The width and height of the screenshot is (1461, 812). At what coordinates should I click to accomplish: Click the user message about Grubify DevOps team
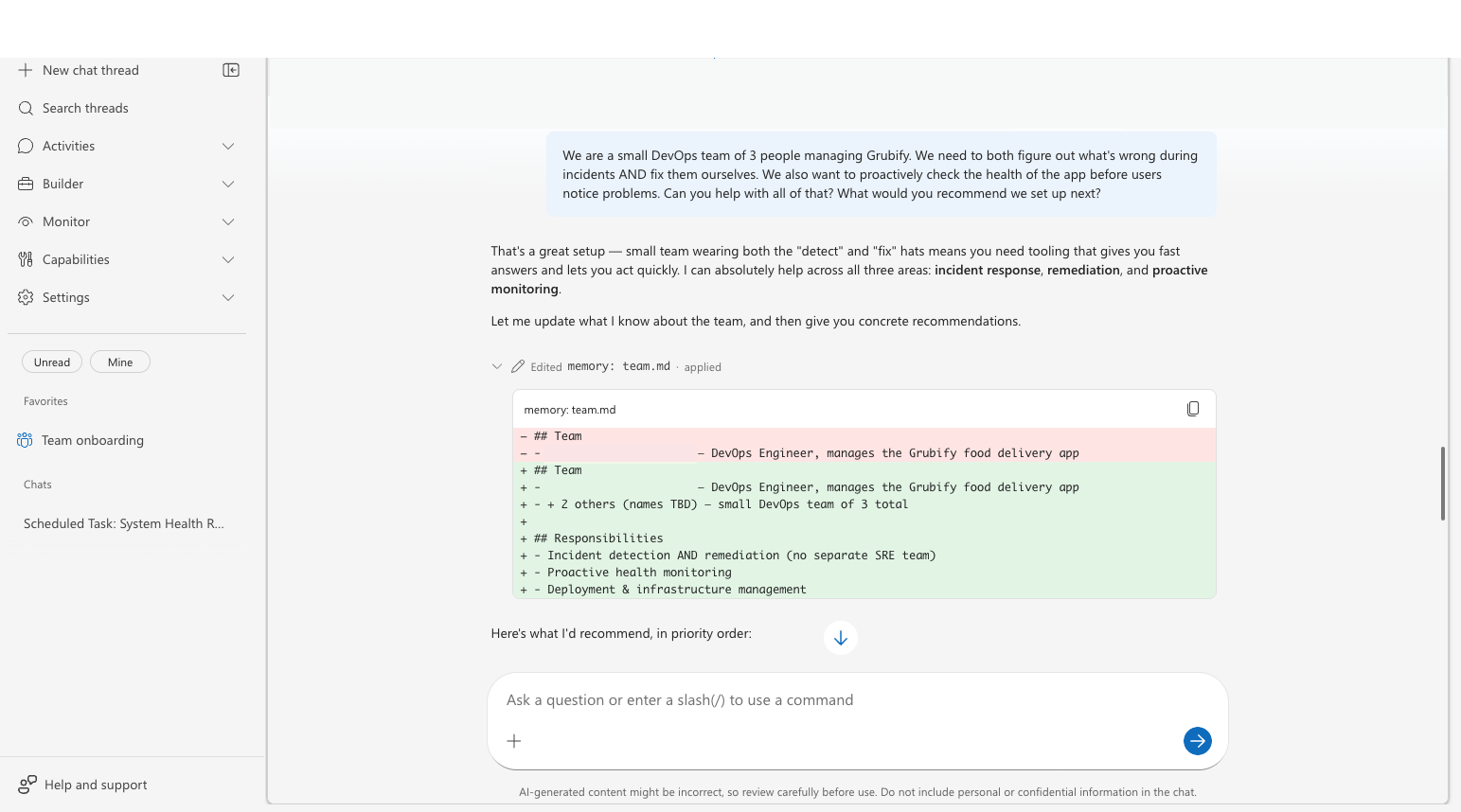click(882, 174)
